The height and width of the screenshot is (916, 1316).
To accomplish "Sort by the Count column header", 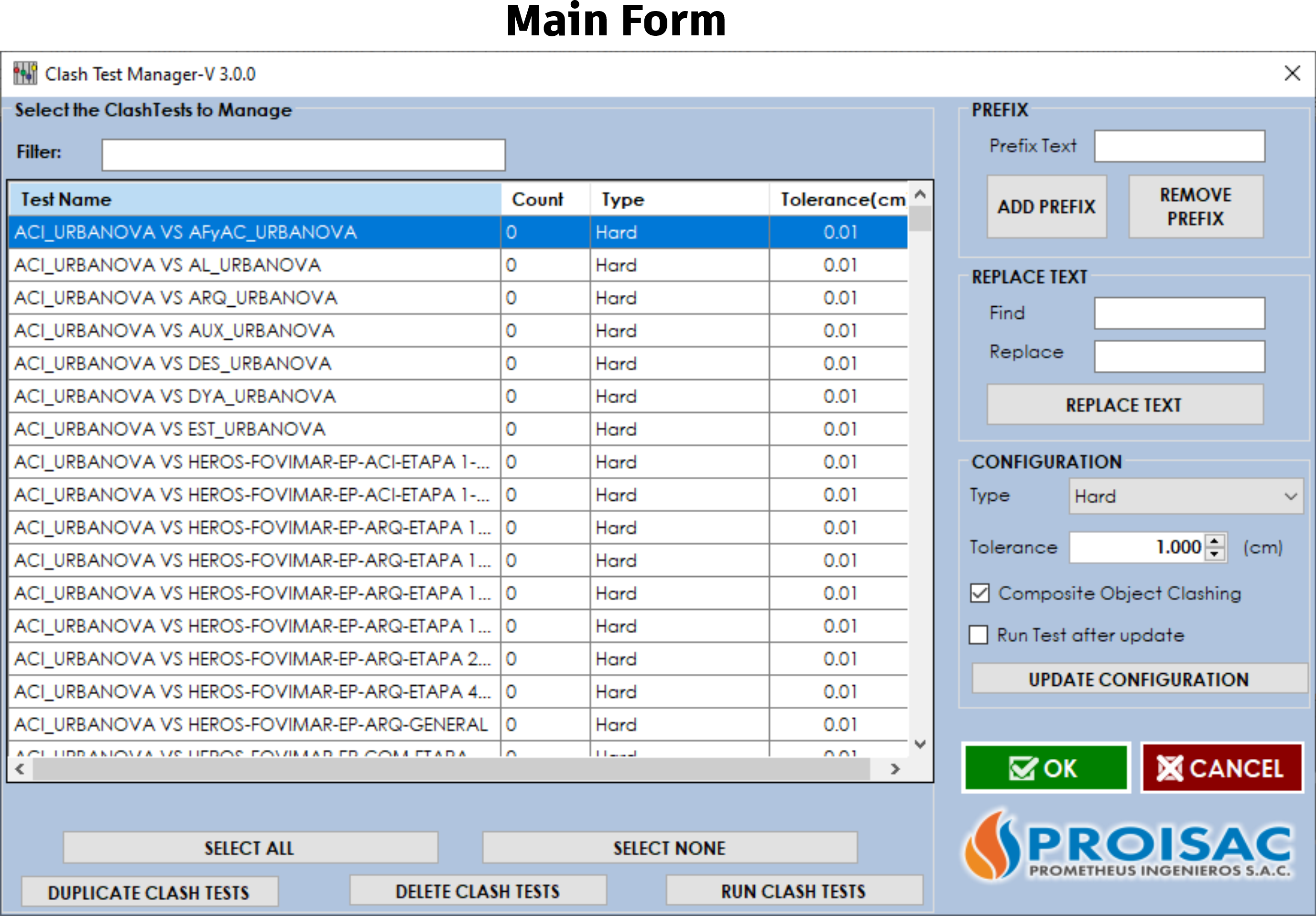I will pos(544,199).
